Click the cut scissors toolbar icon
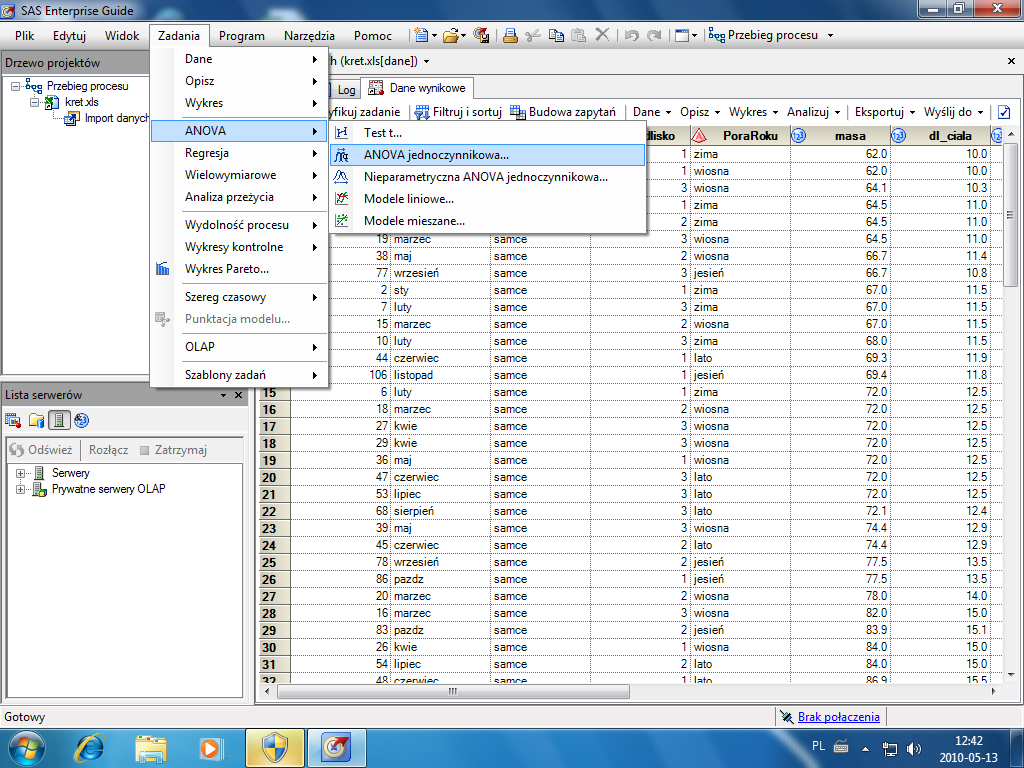 pyautogui.click(x=533, y=35)
